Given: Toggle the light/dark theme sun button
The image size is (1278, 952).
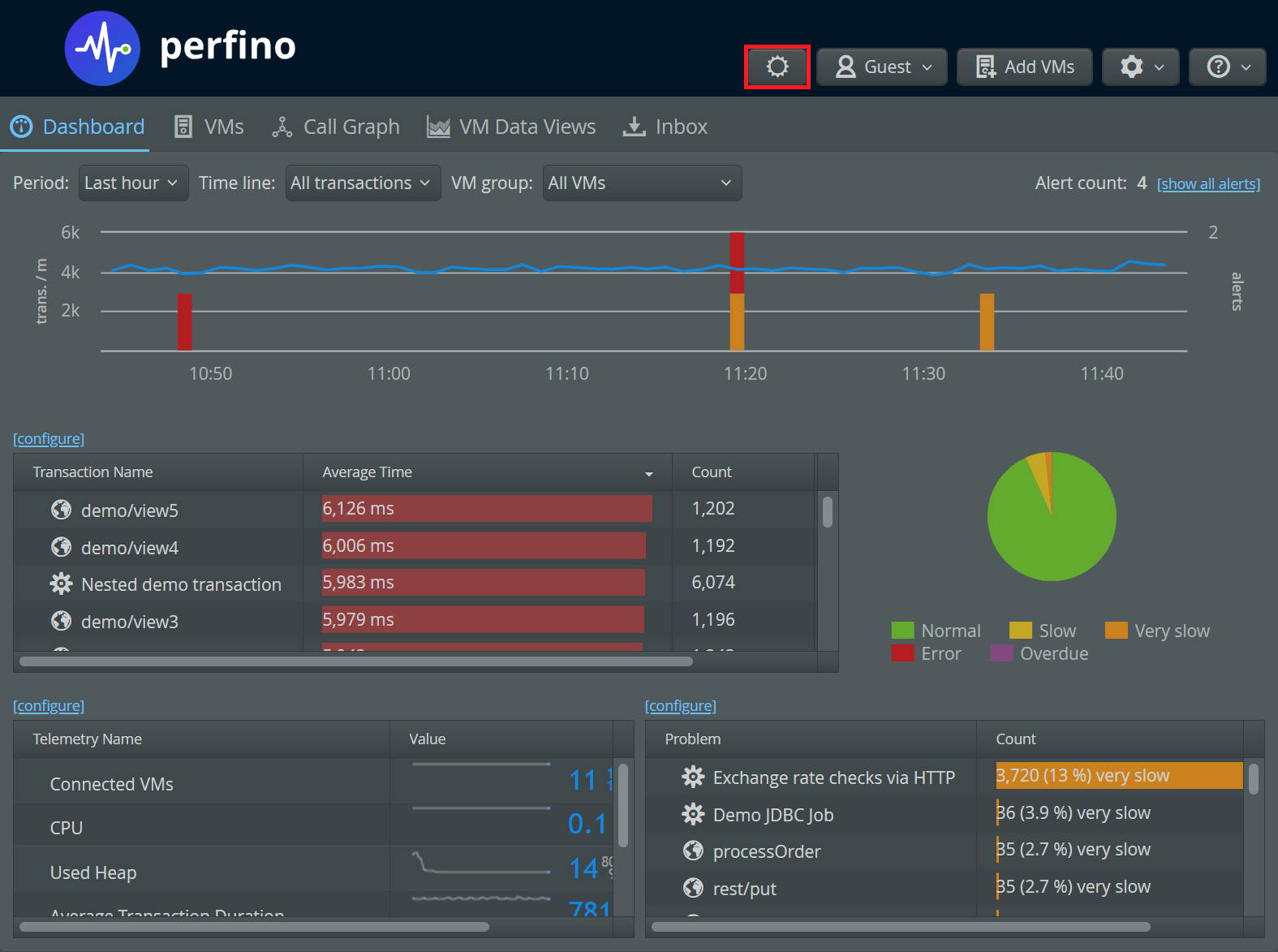Looking at the screenshot, I should click(777, 67).
